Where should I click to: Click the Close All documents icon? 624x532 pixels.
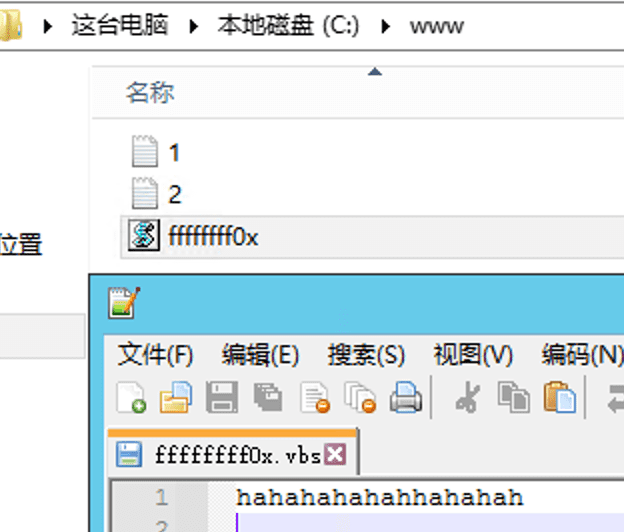360,397
